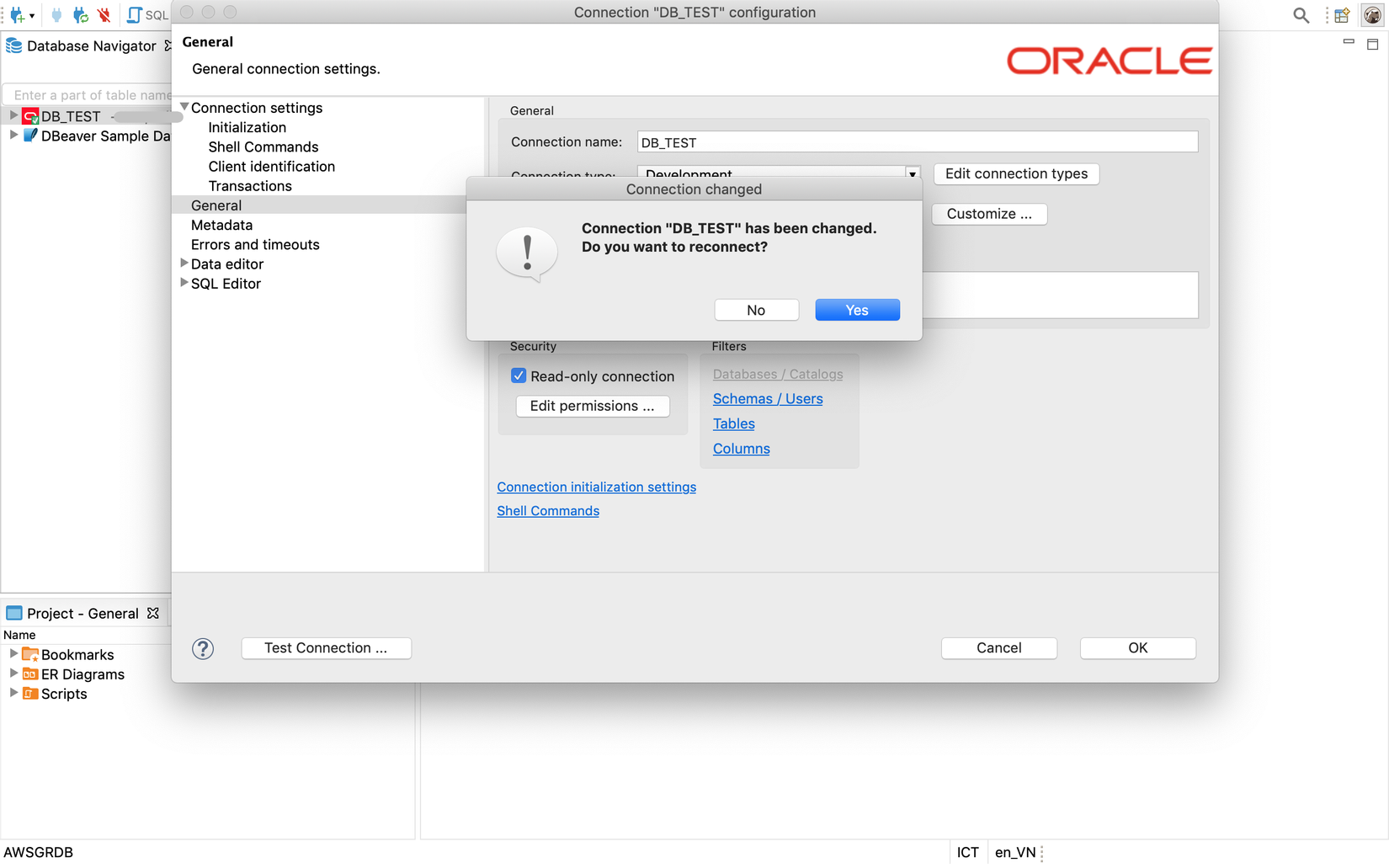Click Cancel in the configuration window
1389x868 pixels.
998,648
